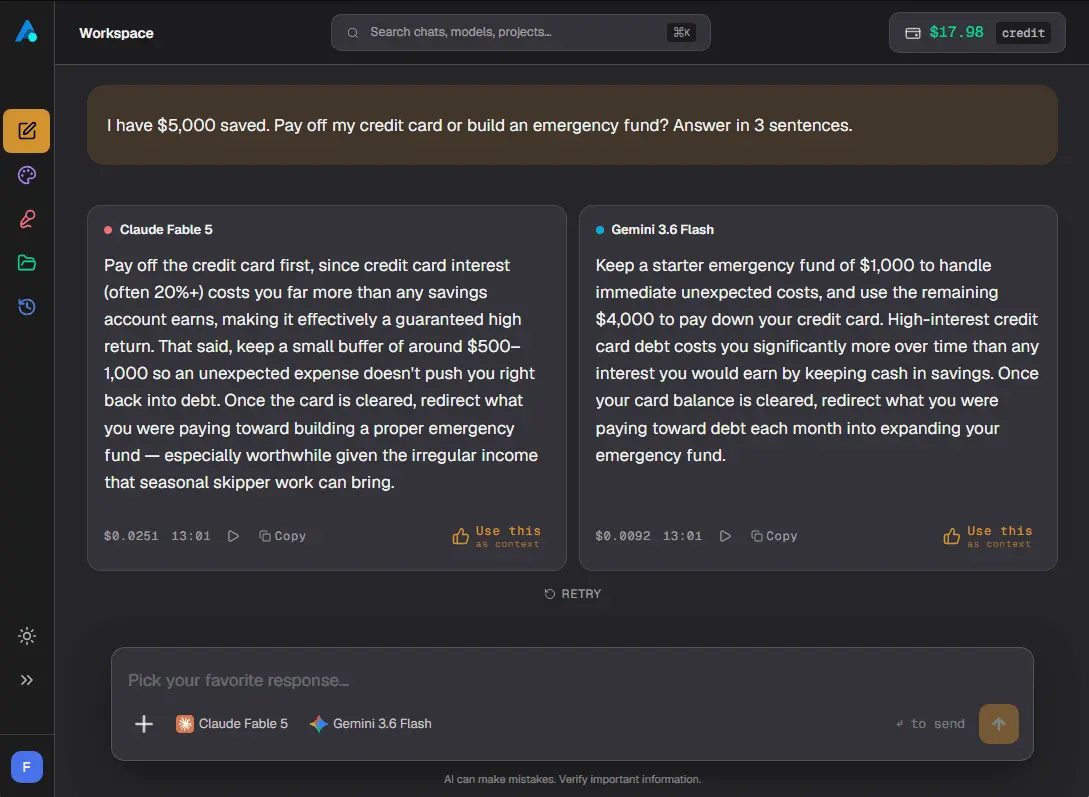Click the $0.0251 cost value
Image resolution: width=1089 pixels, height=797 pixels.
(131, 536)
